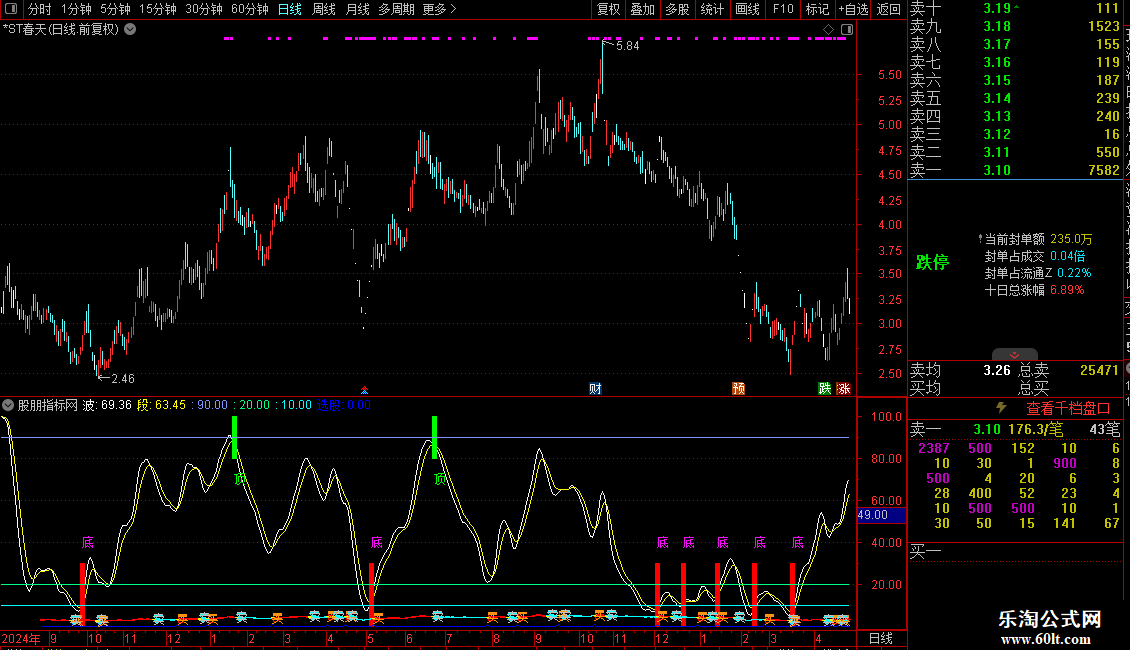1130x650 pixels.
Task: Toggle the right panel layout icon
Action: click(847, 30)
